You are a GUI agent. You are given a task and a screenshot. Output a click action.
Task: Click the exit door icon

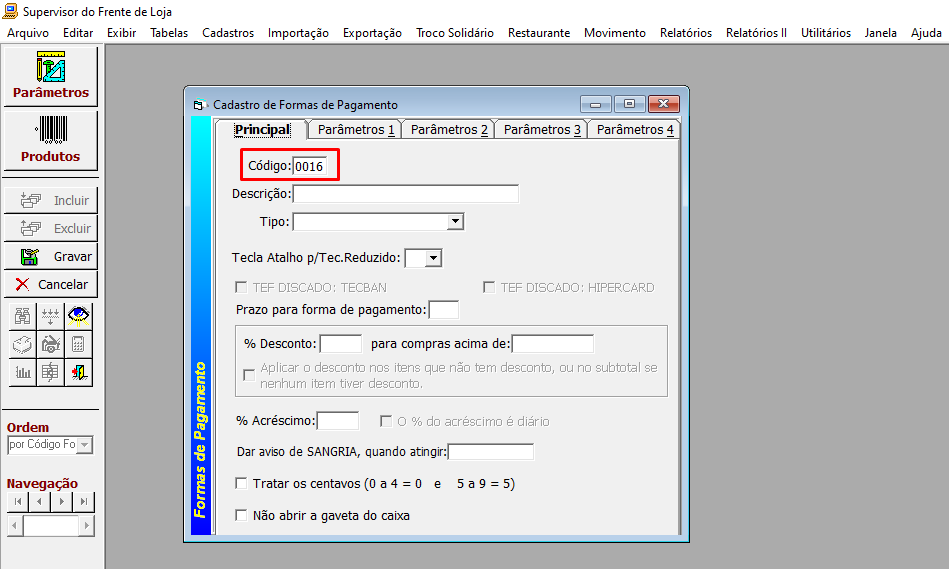79,372
